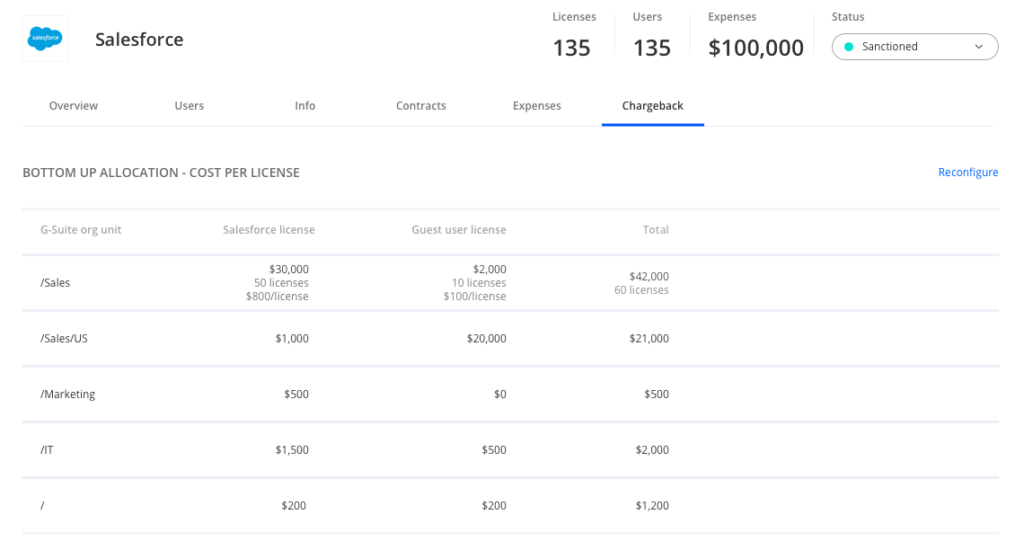Select the /Sales/US org unit row
1024x550 pixels.
510,338
